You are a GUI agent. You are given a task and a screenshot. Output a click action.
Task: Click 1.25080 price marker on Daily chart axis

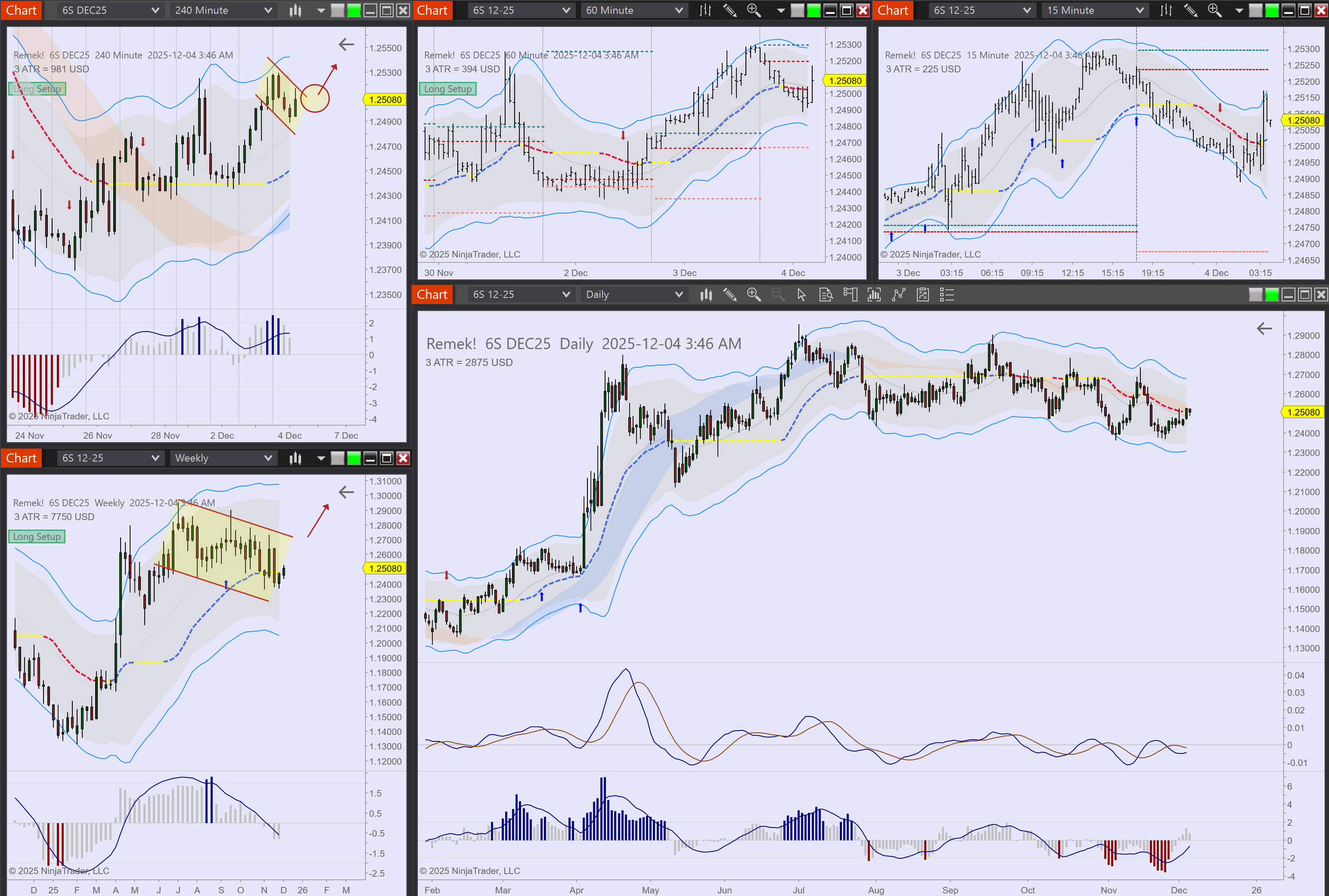(1303, 412)
